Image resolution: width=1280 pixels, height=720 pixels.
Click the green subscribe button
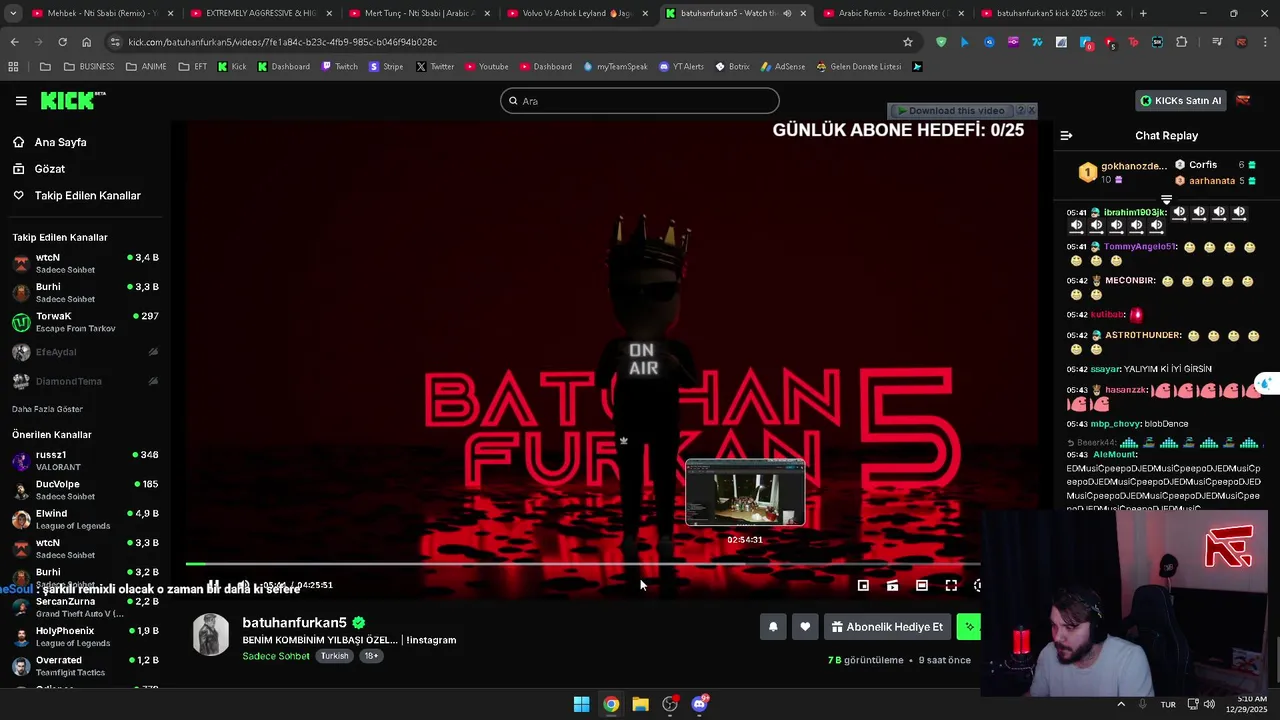(x=968, y=627)
